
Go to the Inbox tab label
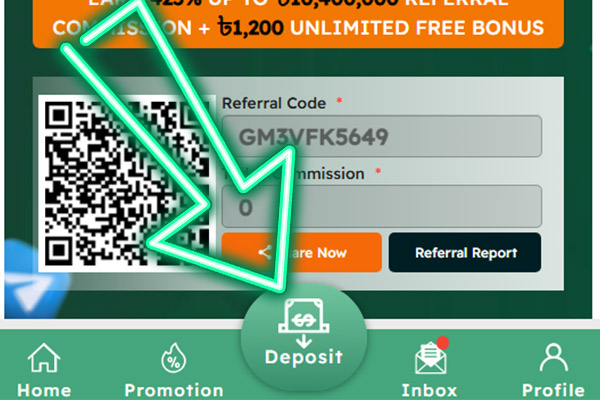click(429, 390)
